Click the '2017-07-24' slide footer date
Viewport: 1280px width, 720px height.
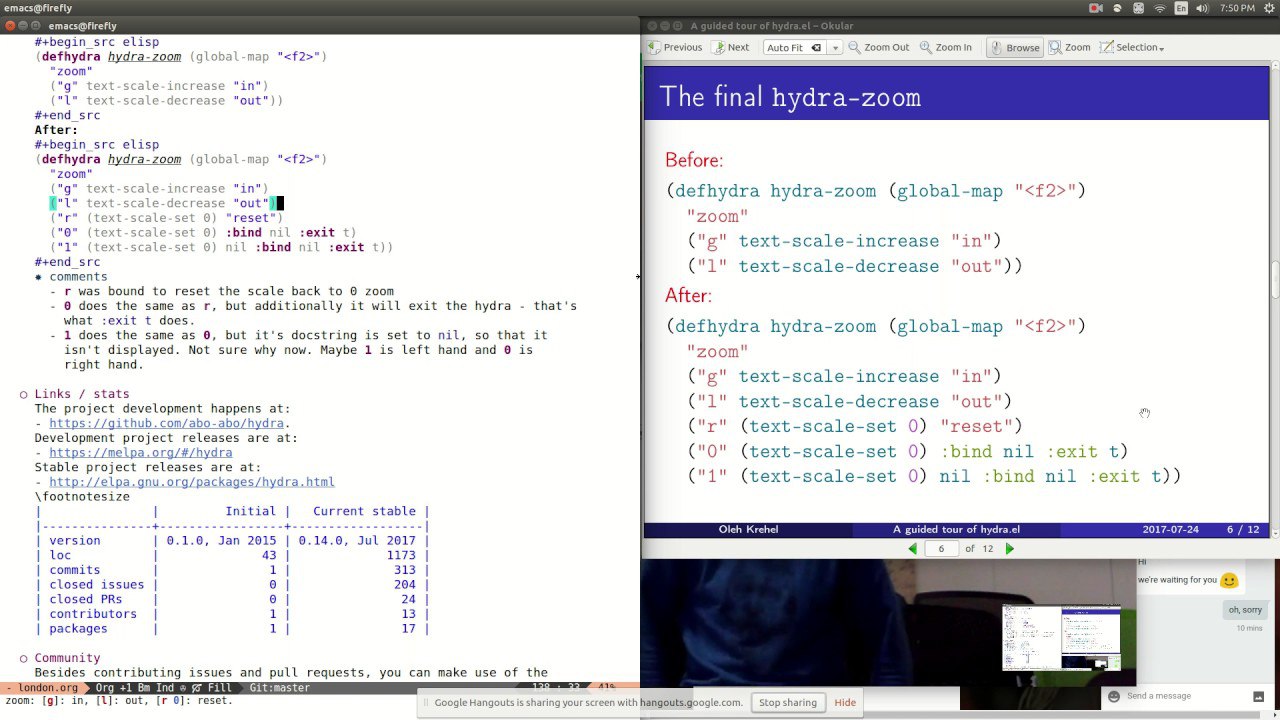click(x=1170, y=529)
